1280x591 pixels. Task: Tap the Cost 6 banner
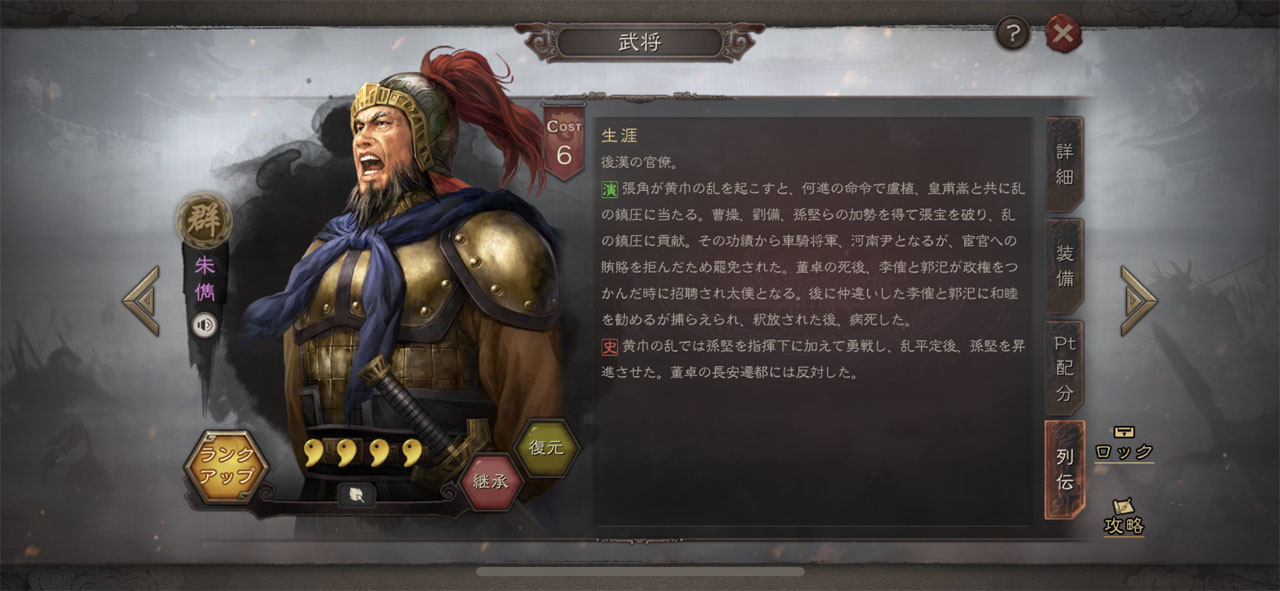point(564,141)
